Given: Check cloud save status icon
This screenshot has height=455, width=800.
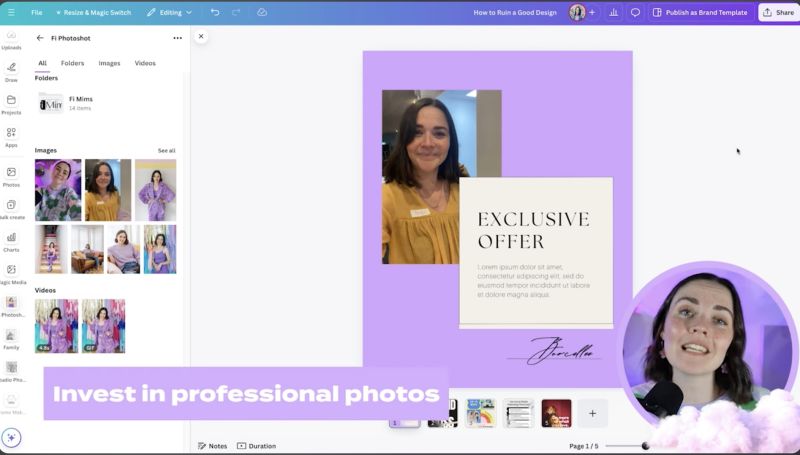Looking at the screenshot, I should 262,12.
